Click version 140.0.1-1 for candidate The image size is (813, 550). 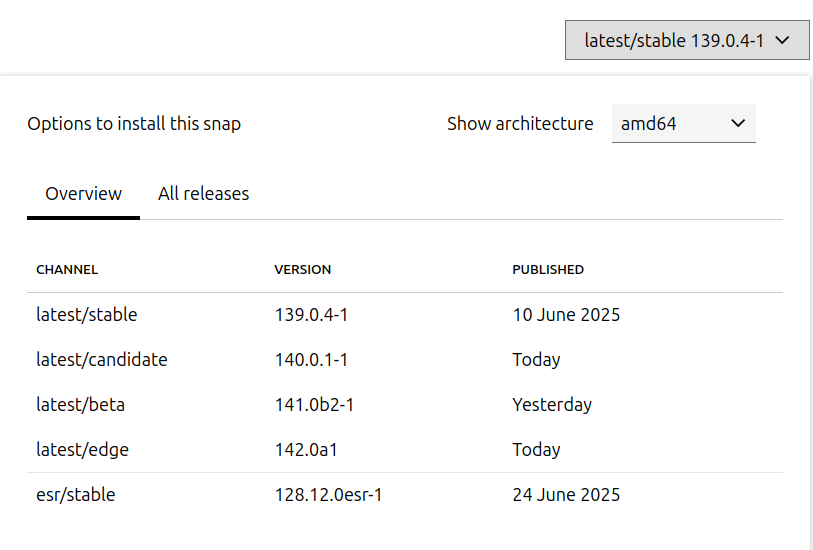pos(311,360)
